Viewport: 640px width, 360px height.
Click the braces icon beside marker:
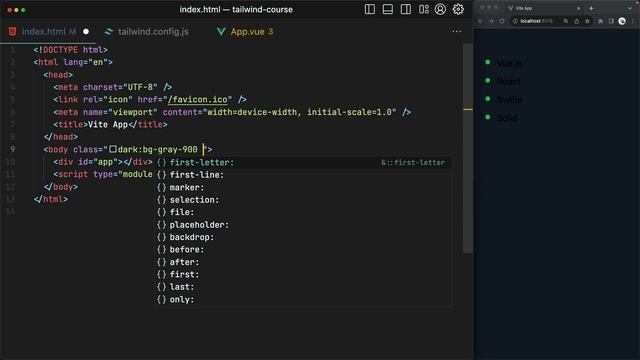[162, 187]
